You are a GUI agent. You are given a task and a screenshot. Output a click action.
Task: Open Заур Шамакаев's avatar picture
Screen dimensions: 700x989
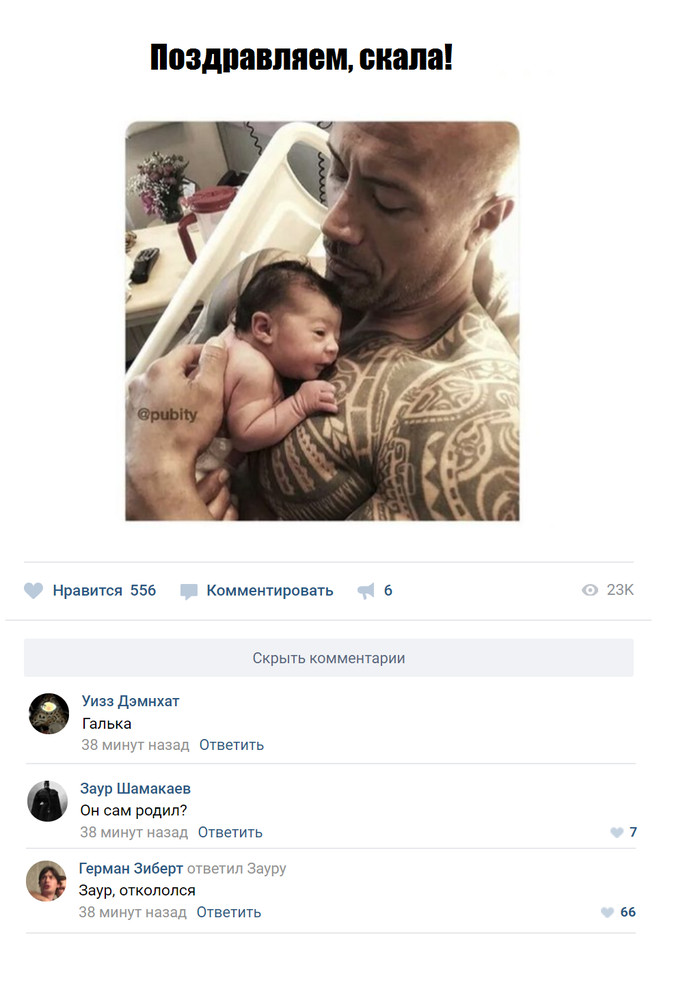click(x=47, y=800)
